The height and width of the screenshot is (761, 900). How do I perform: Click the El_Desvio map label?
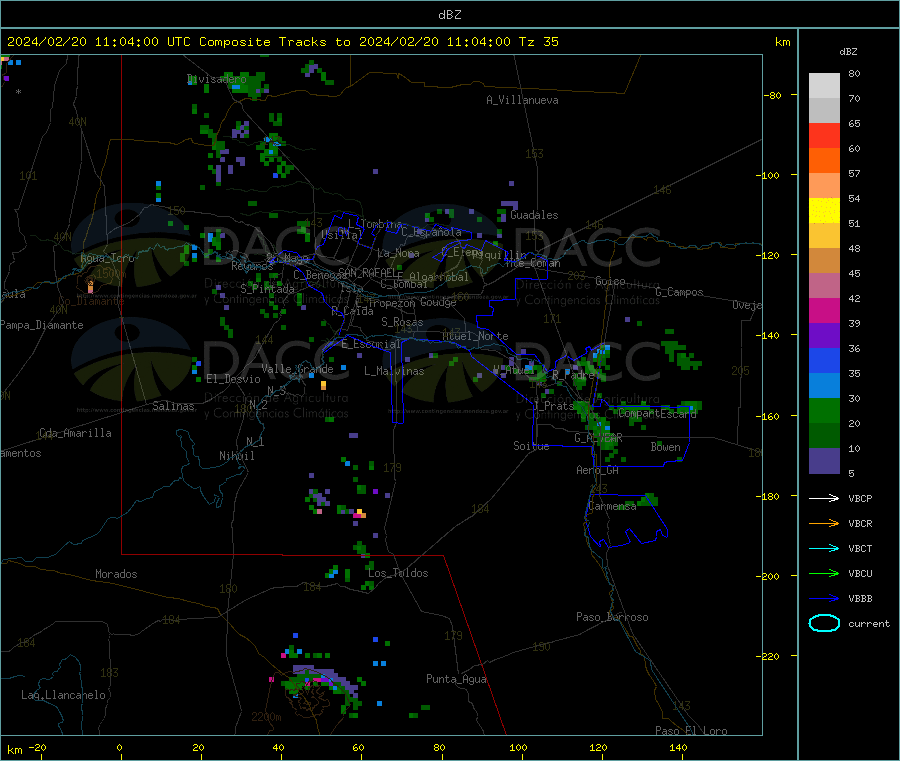233,379
